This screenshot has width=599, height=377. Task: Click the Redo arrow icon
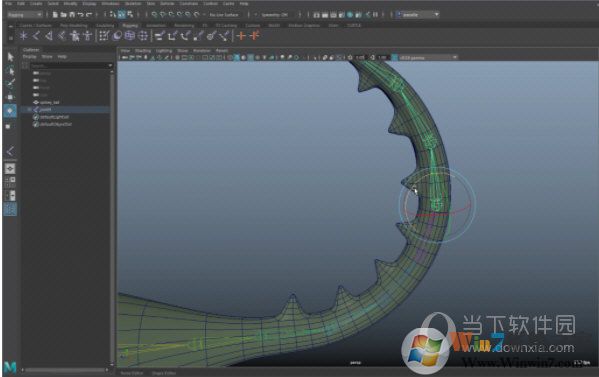click(x=89, y=15)
